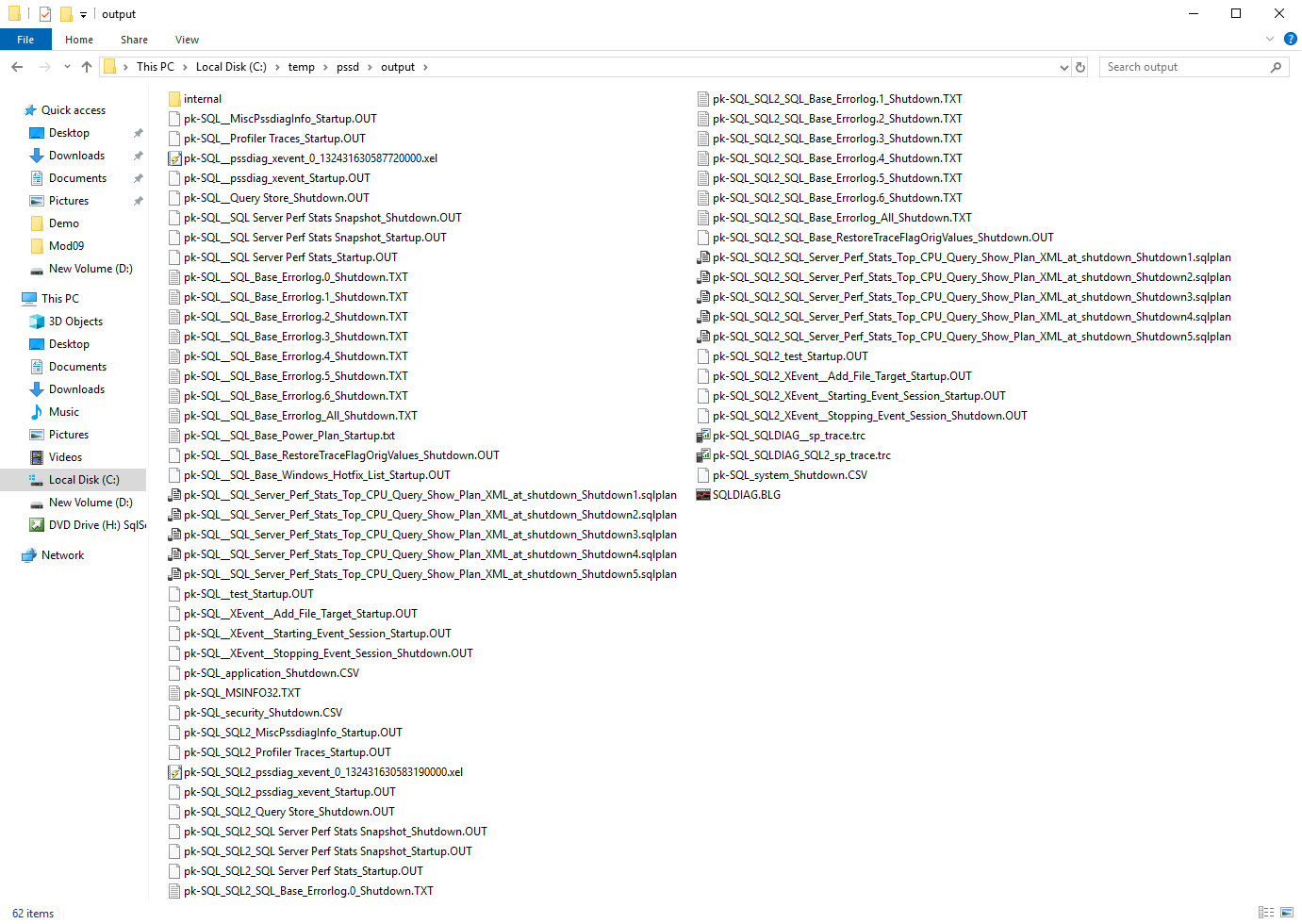Click the Back navigation arrow
This screenshot has width=1302, height=924.
(17, 67)
